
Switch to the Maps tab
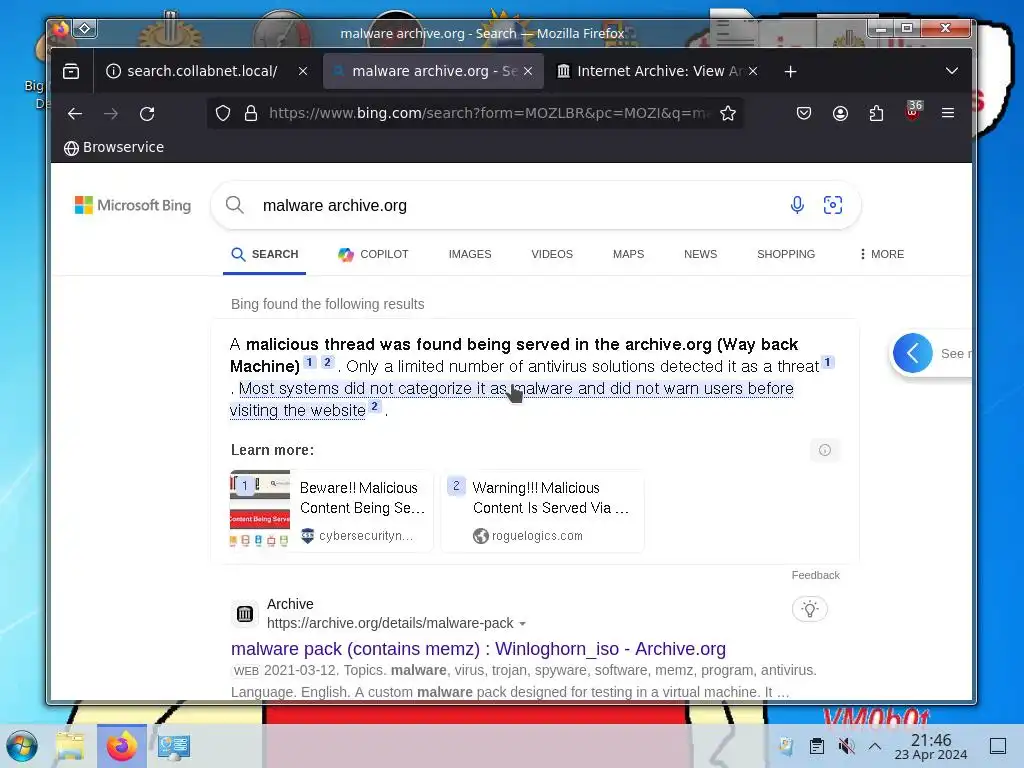coord(628,254)
